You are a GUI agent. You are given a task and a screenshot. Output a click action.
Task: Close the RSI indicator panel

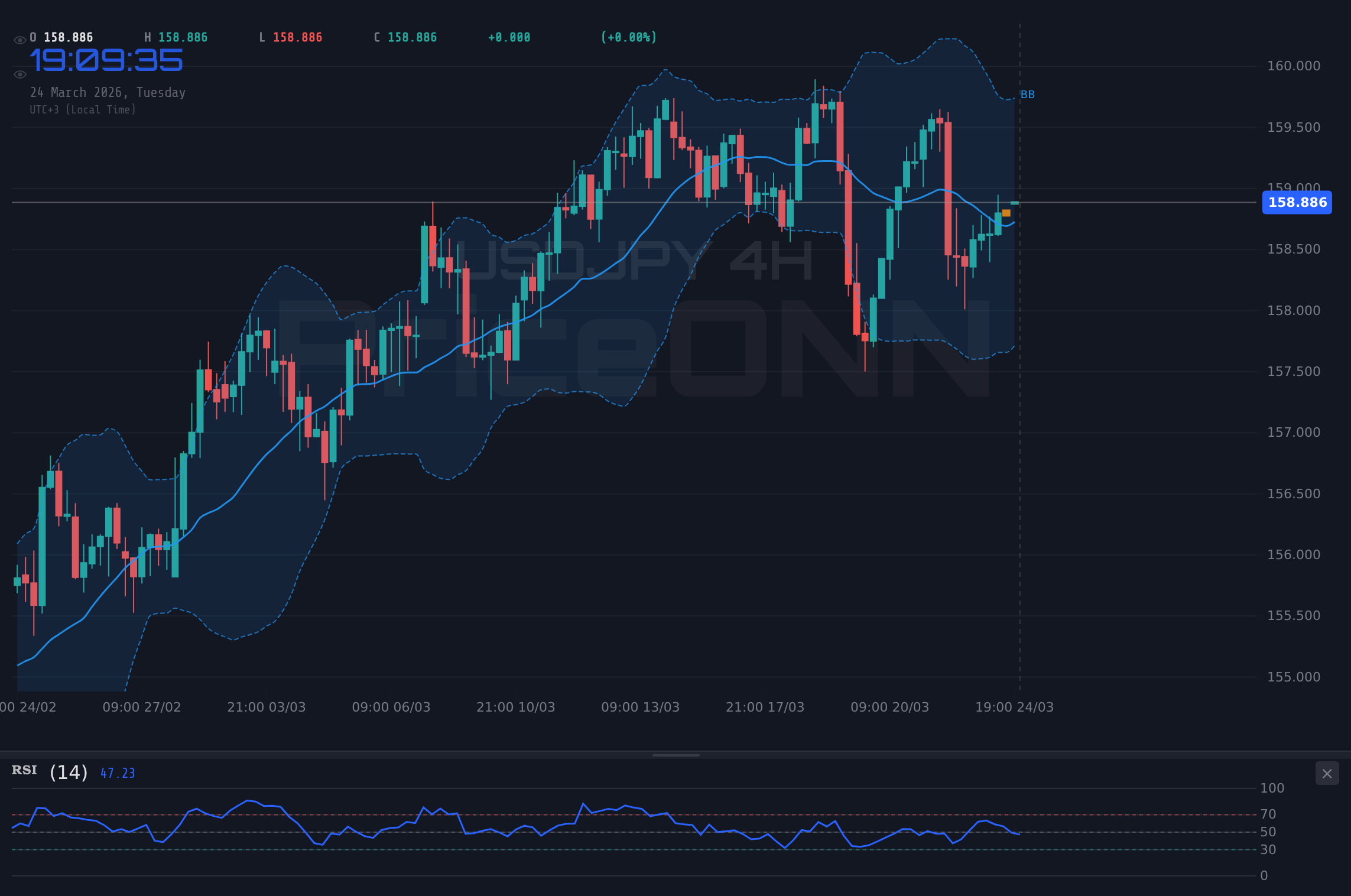point(1327,773)
